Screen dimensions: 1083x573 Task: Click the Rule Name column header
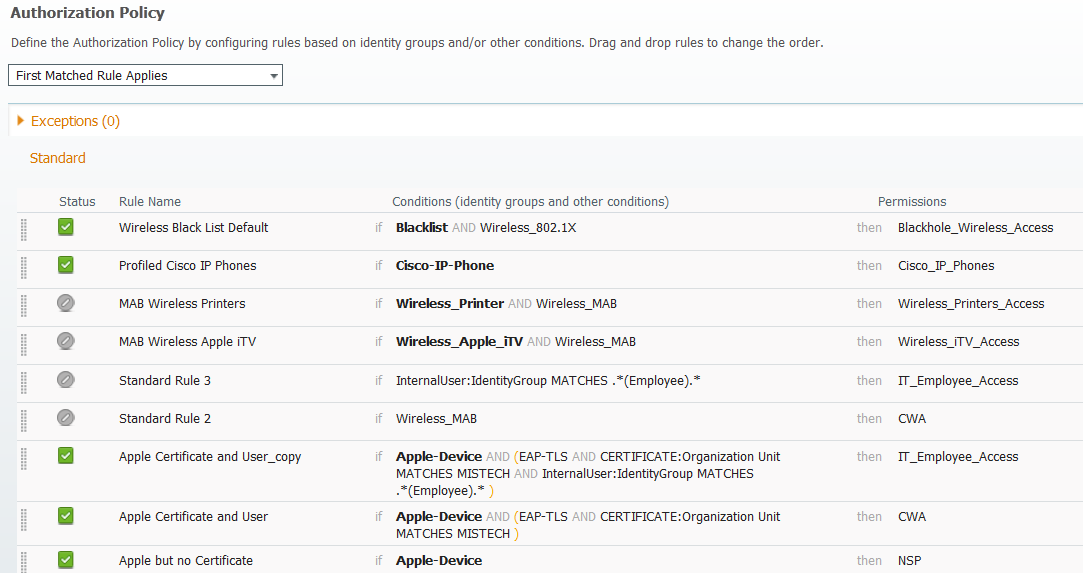tap(150, 202)
